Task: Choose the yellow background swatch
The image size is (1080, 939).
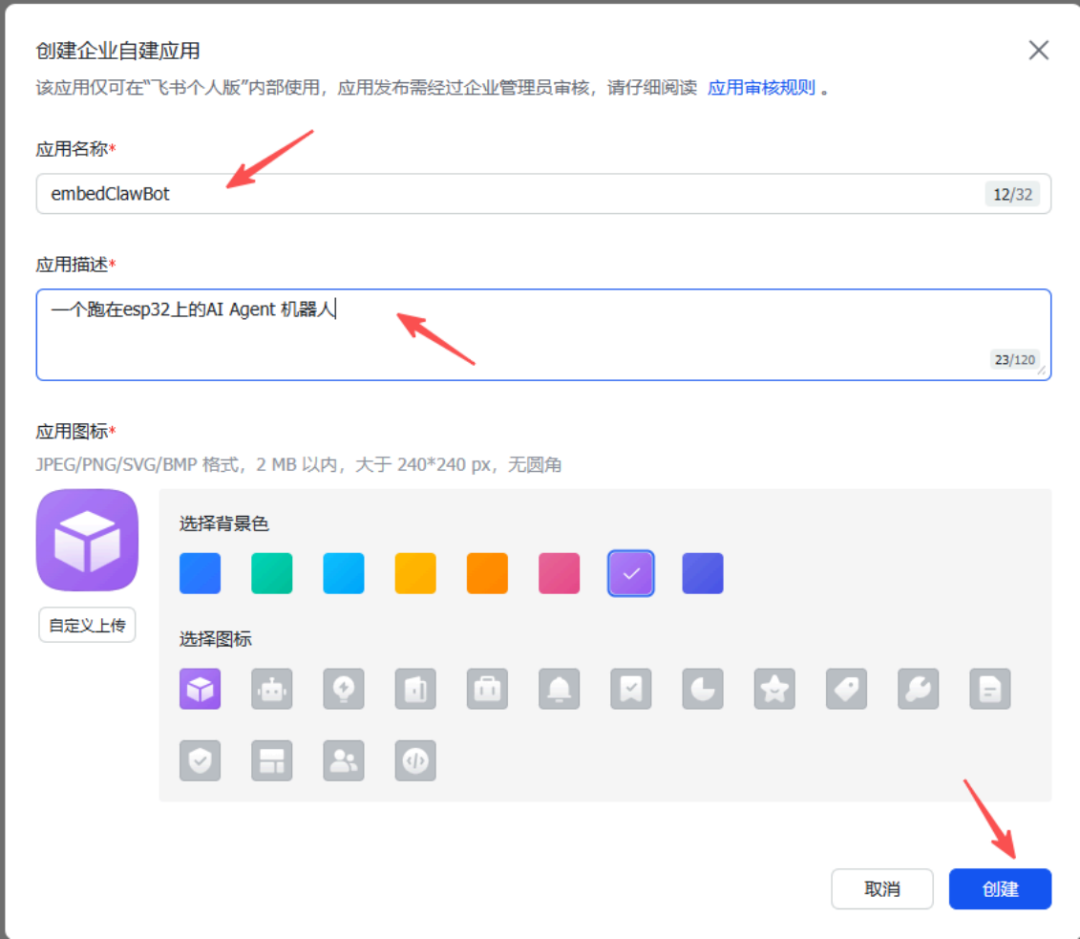Action: tap(415, 573)
